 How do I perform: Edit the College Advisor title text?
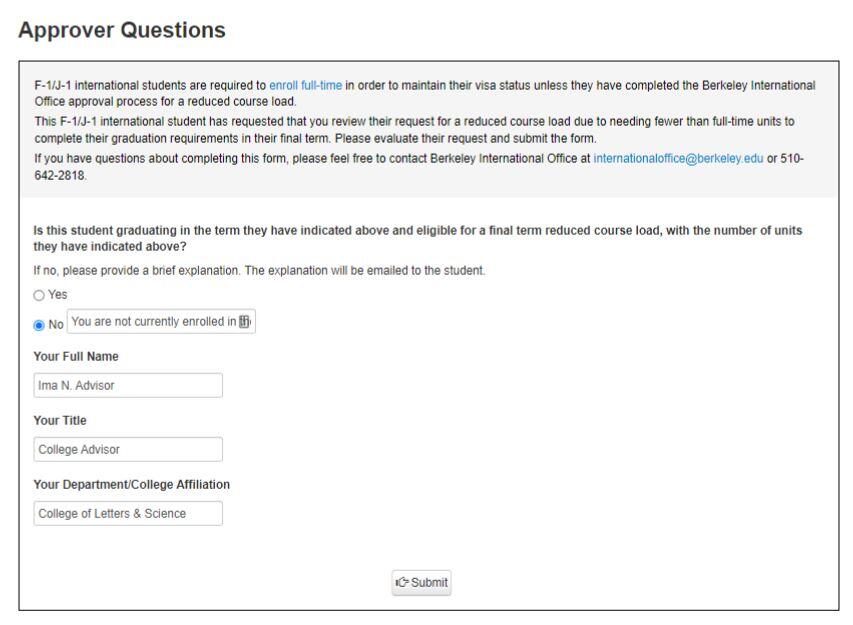coord(125,449)
